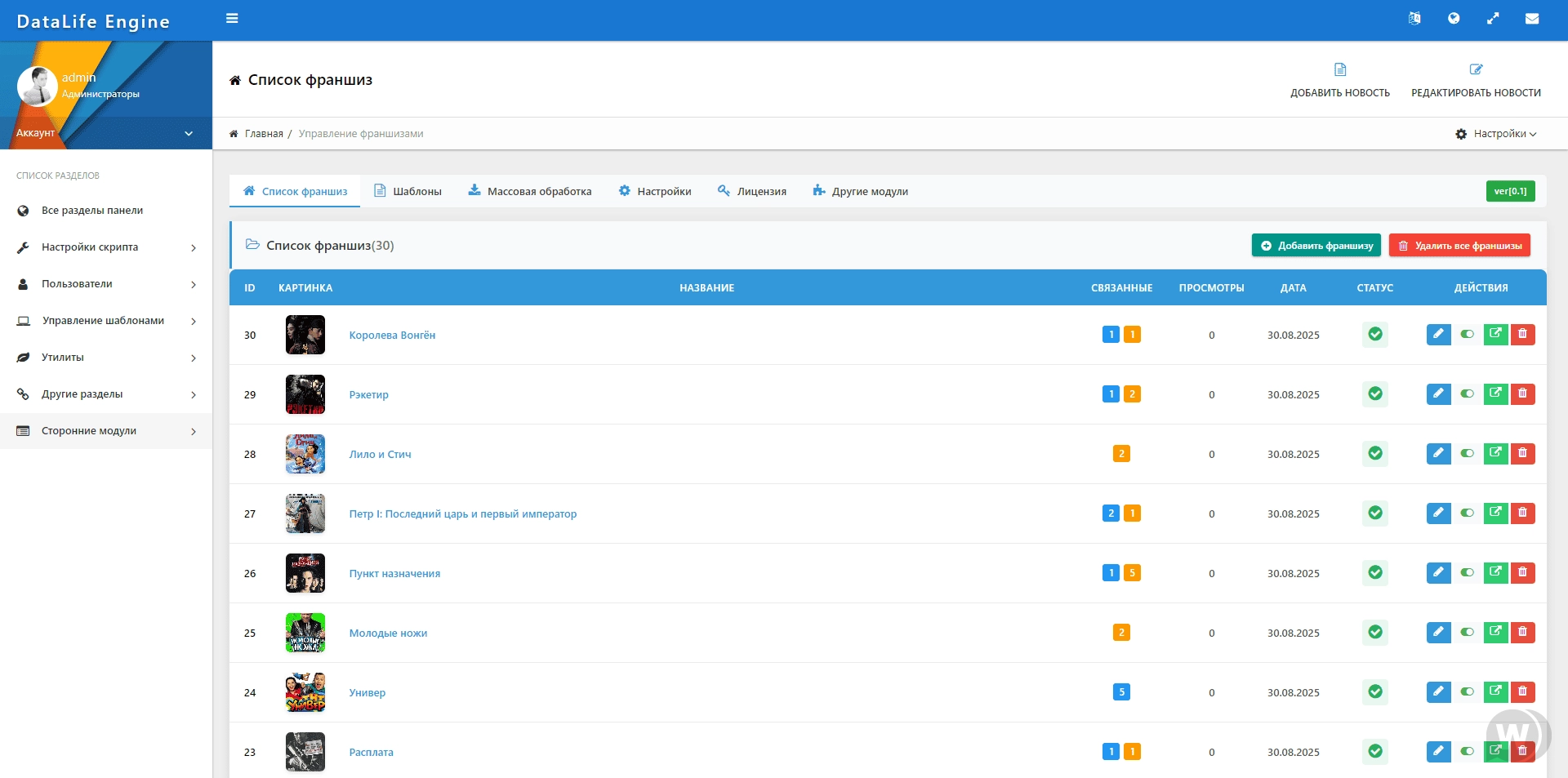
Task: Click the fullscreen expand icon in header
Action: coord(1493,19)
